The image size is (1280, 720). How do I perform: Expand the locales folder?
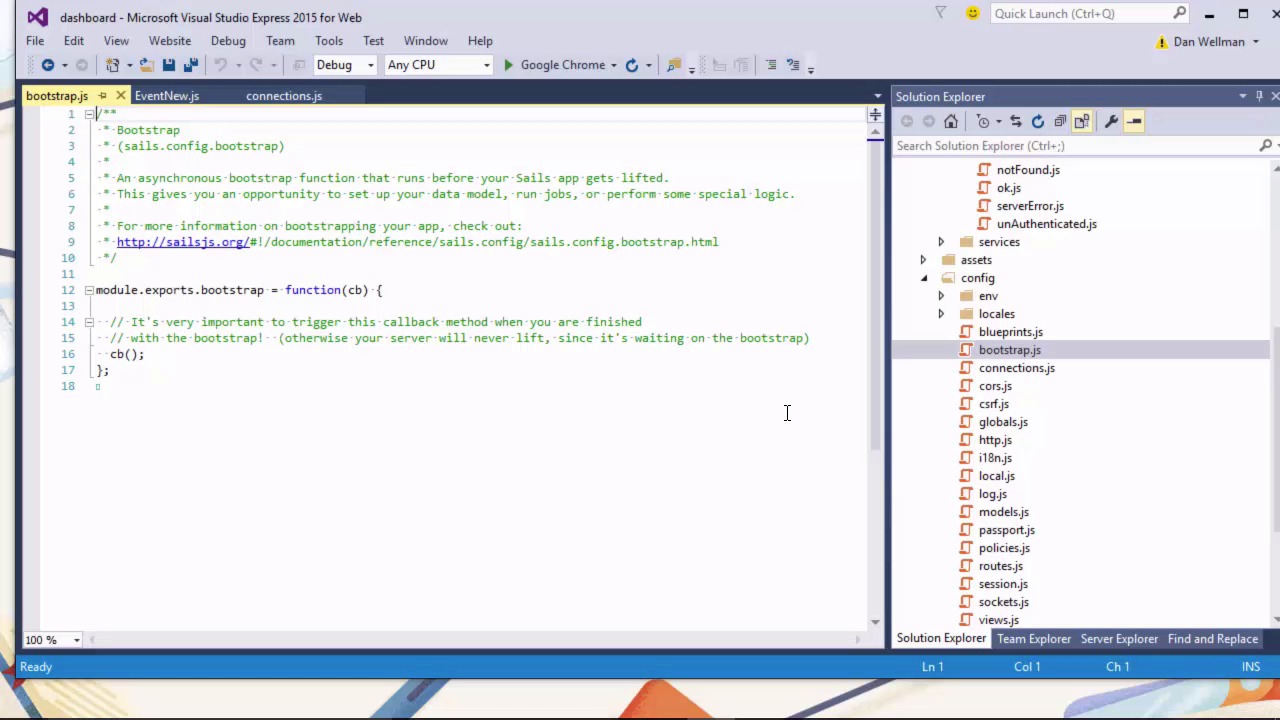(x=941, y=314)
